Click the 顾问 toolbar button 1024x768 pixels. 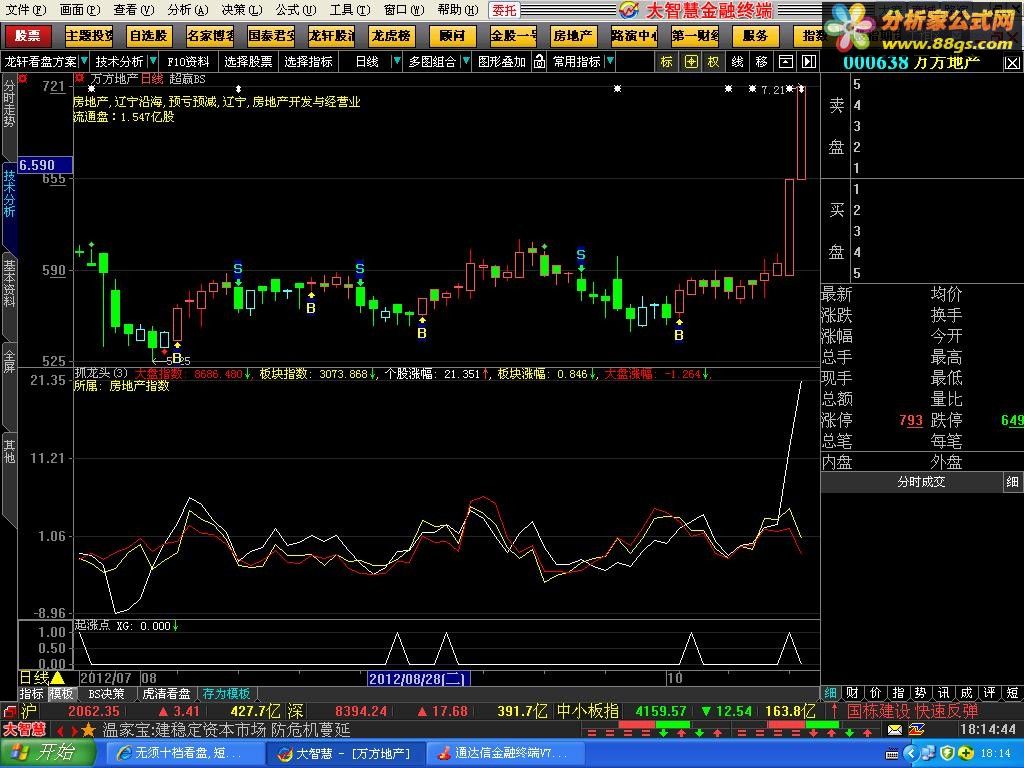pyautogui.click(x=452, y=36)
